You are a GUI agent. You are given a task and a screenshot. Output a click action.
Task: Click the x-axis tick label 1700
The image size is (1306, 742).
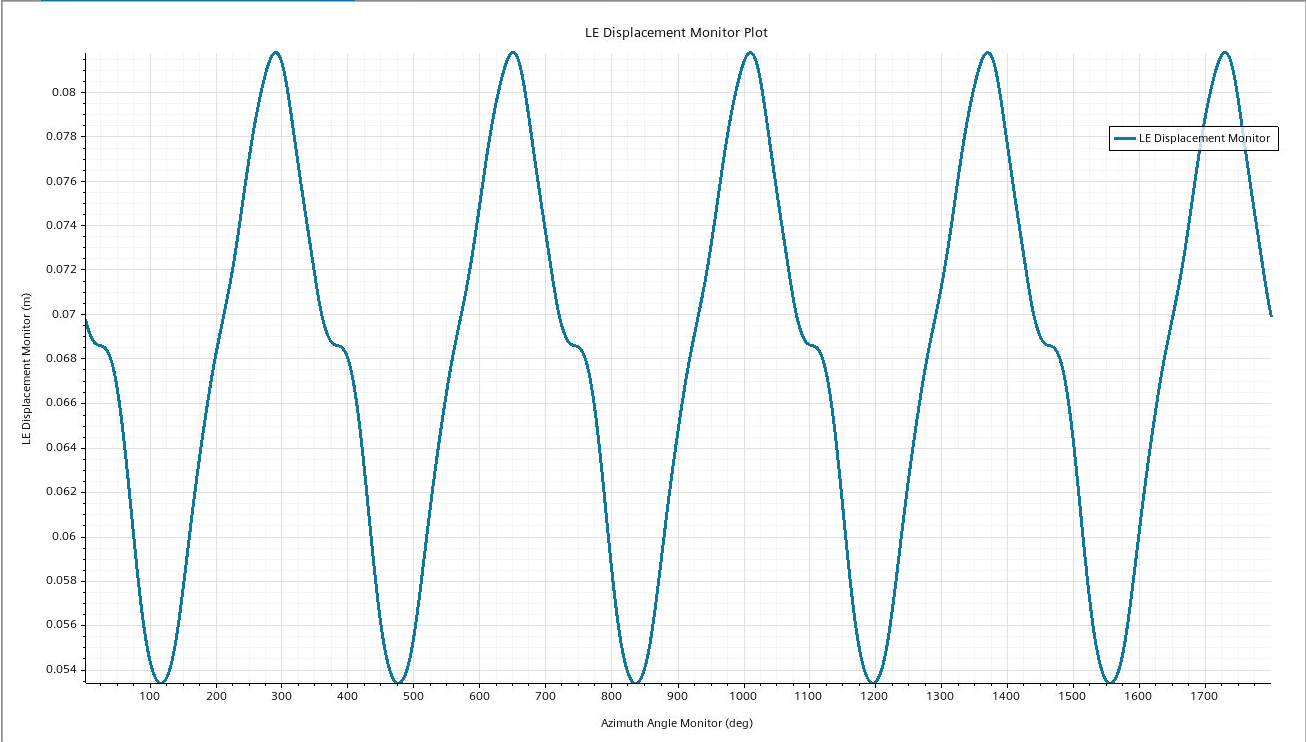pos(1204,696)
